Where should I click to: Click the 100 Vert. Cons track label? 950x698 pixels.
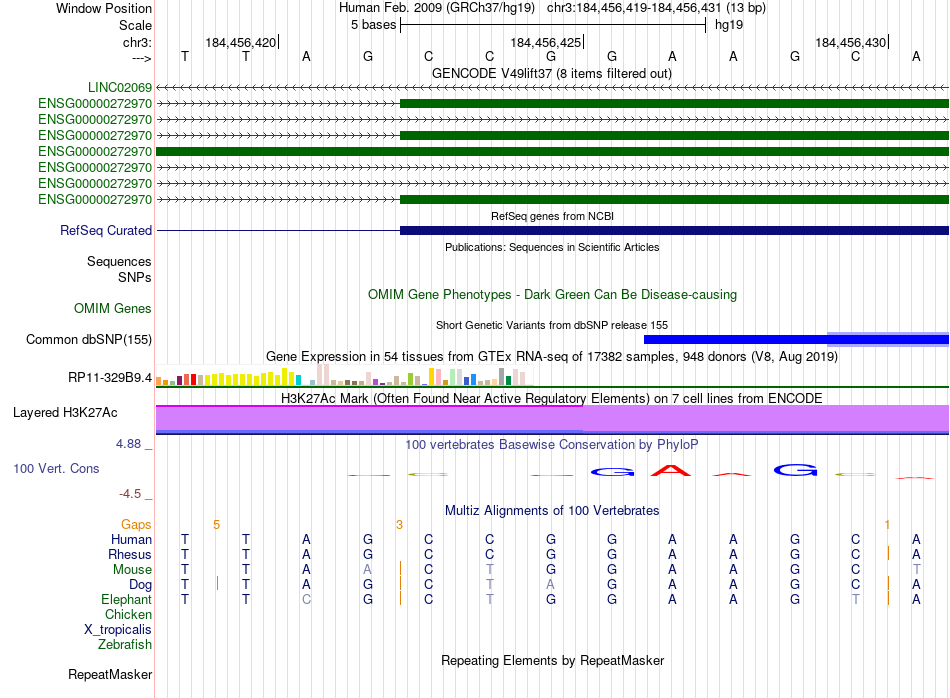tap(56, 468)
